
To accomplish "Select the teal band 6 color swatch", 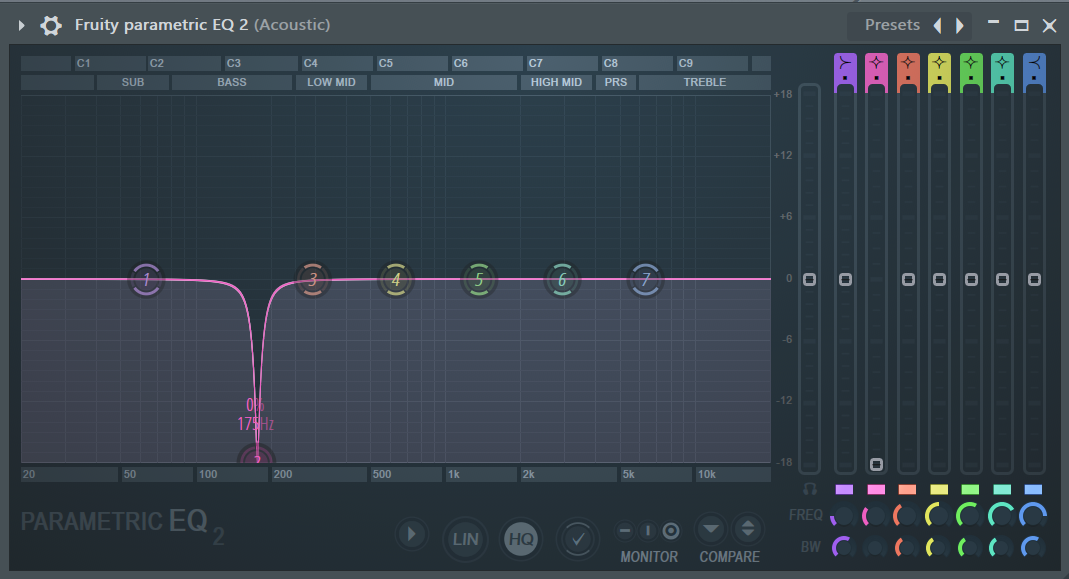I will [1002, 490].
